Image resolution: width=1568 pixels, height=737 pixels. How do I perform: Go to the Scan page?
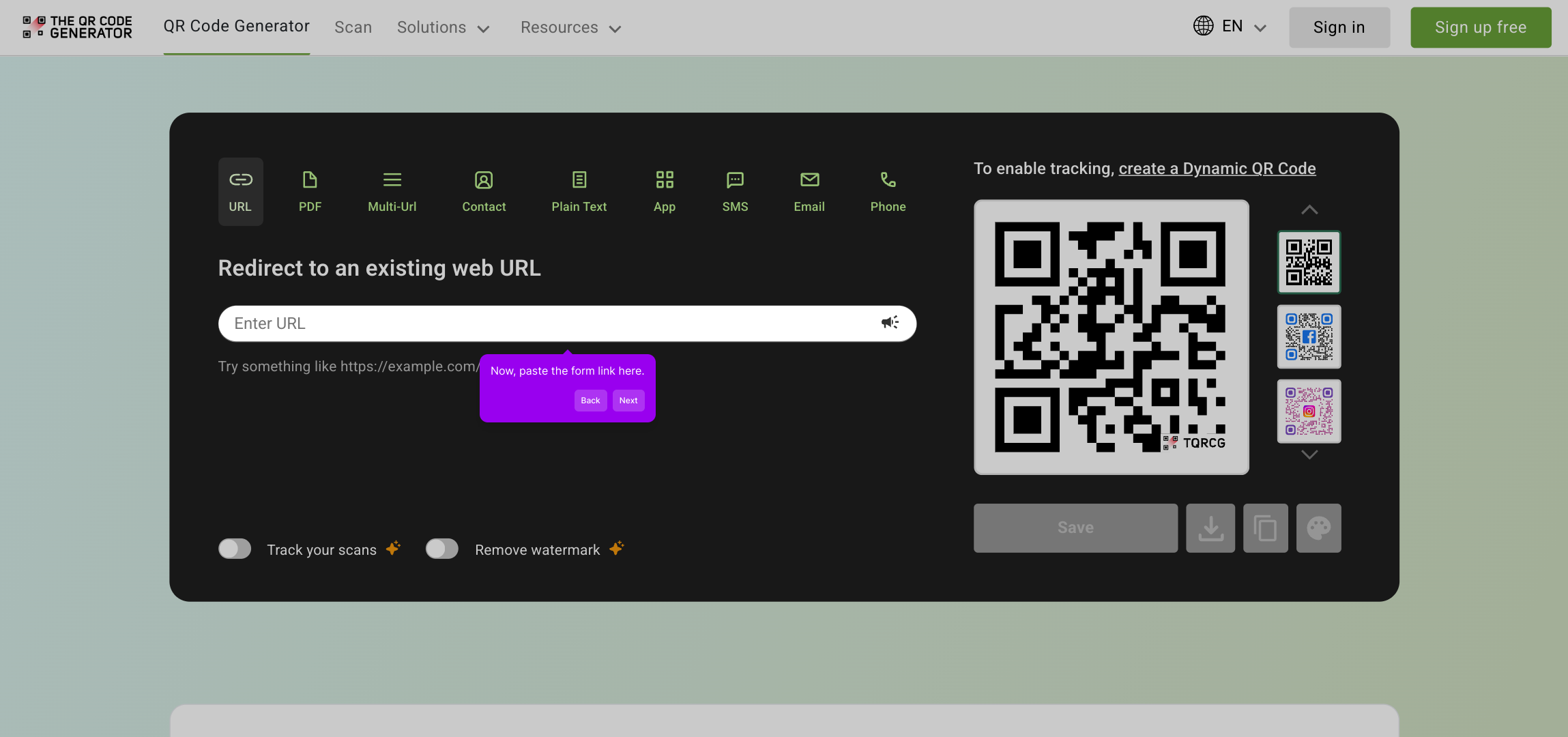[x=353, y=27]
